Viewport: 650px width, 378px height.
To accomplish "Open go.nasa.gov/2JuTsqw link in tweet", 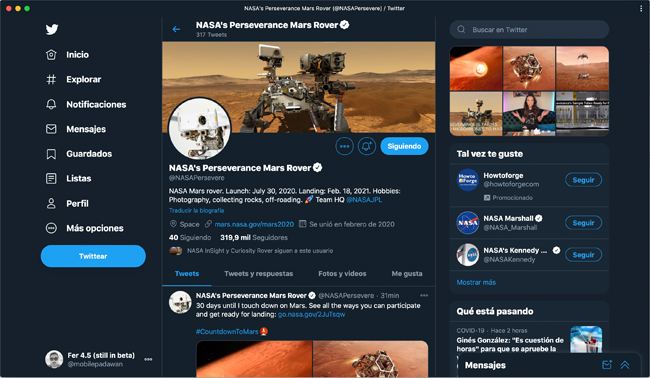I will click(x=311, y=315).
